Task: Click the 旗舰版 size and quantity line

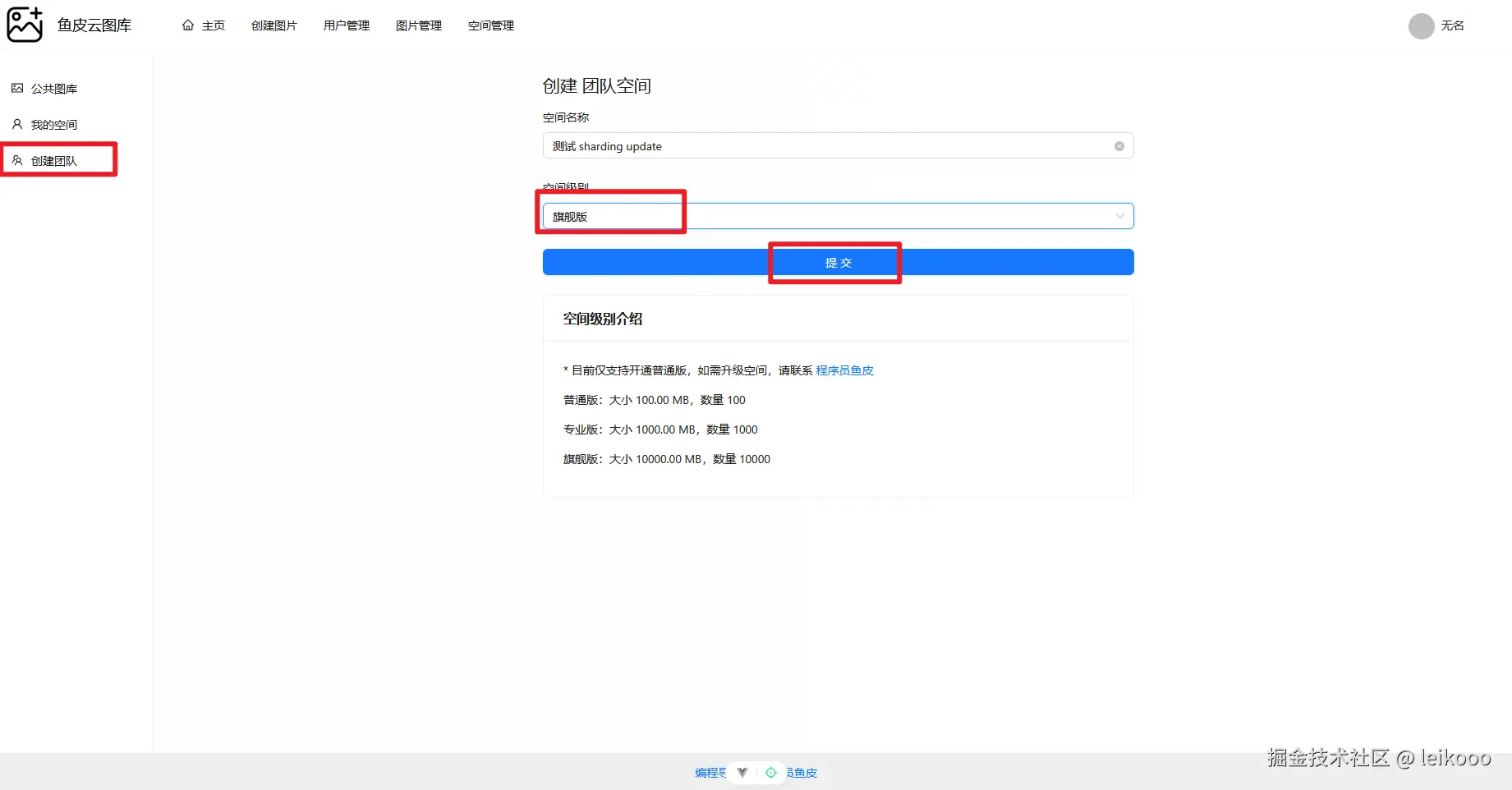Action: [x=667, y=459]
